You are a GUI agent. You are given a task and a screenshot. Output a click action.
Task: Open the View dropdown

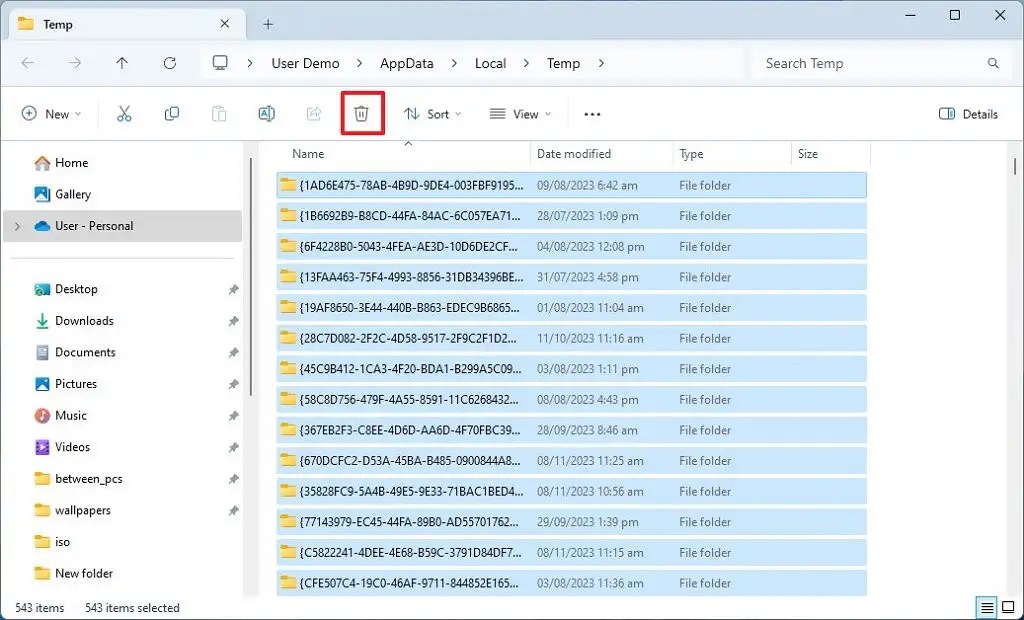[519, 113]
